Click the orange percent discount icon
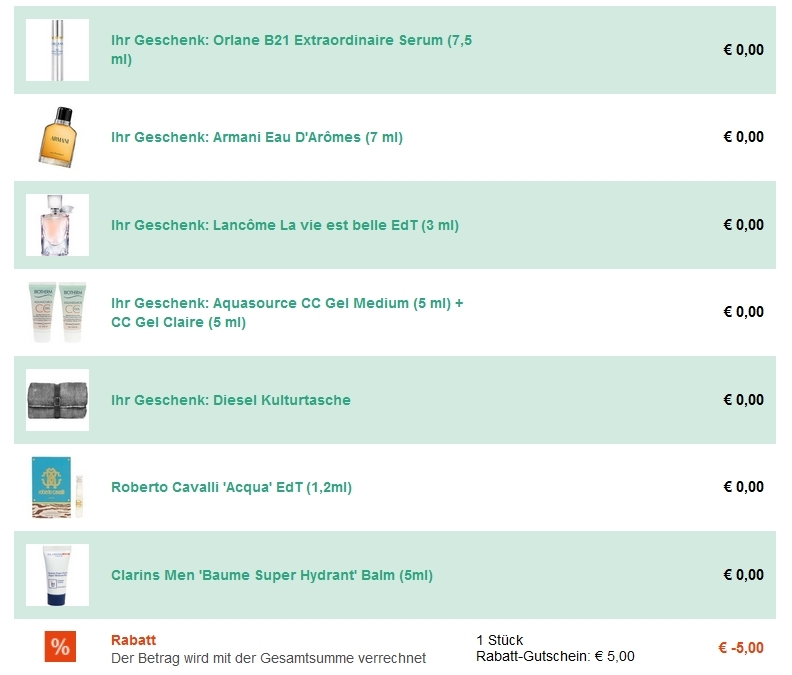Viewport: 792px width, 675px height. 60,647
